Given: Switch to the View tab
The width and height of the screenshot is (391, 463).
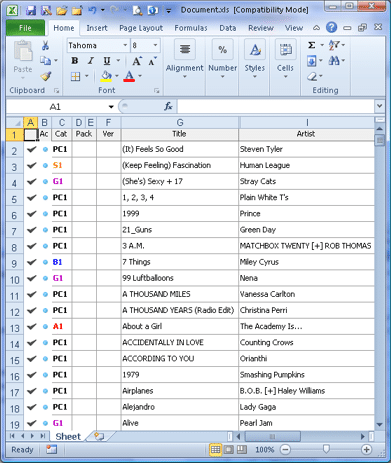Looking at the screenshot, I should click(x=294, y=28).
